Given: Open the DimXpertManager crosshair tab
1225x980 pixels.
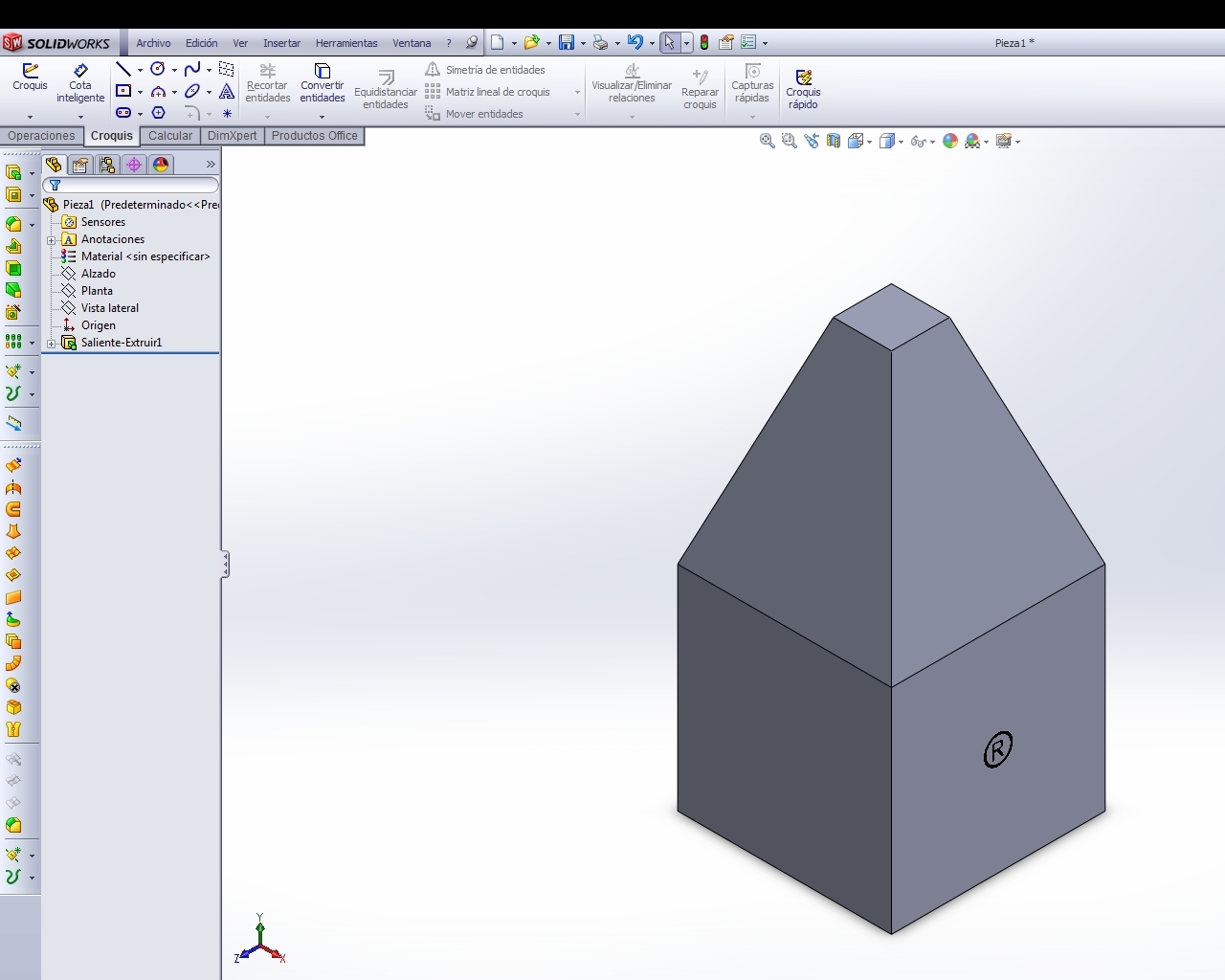Looking at the screenshot, I should pyautogui.click(x=134, y=165).
